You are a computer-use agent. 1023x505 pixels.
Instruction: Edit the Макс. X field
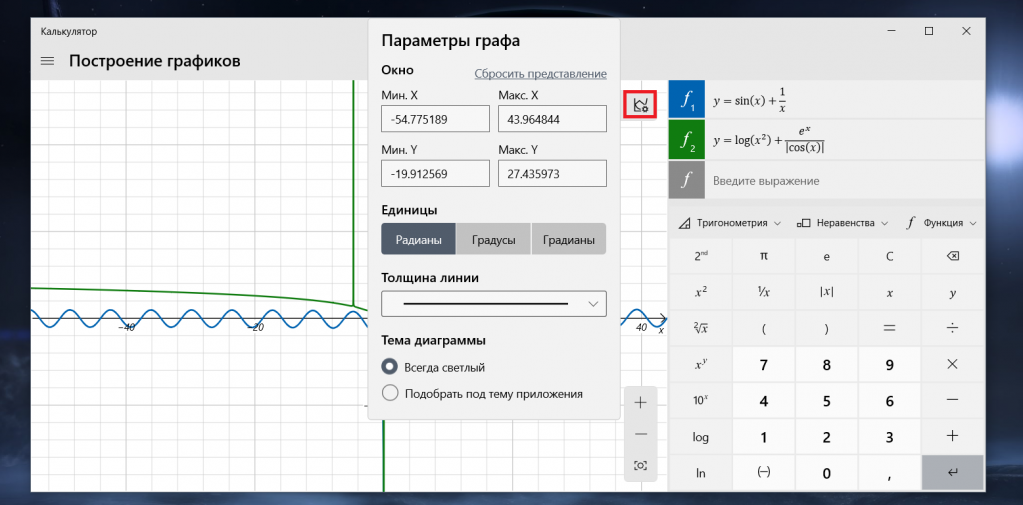[552, 119]
